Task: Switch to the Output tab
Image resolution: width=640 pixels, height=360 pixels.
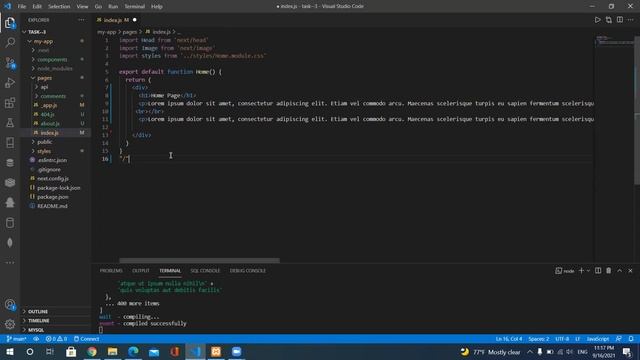Action: point(141,271)
